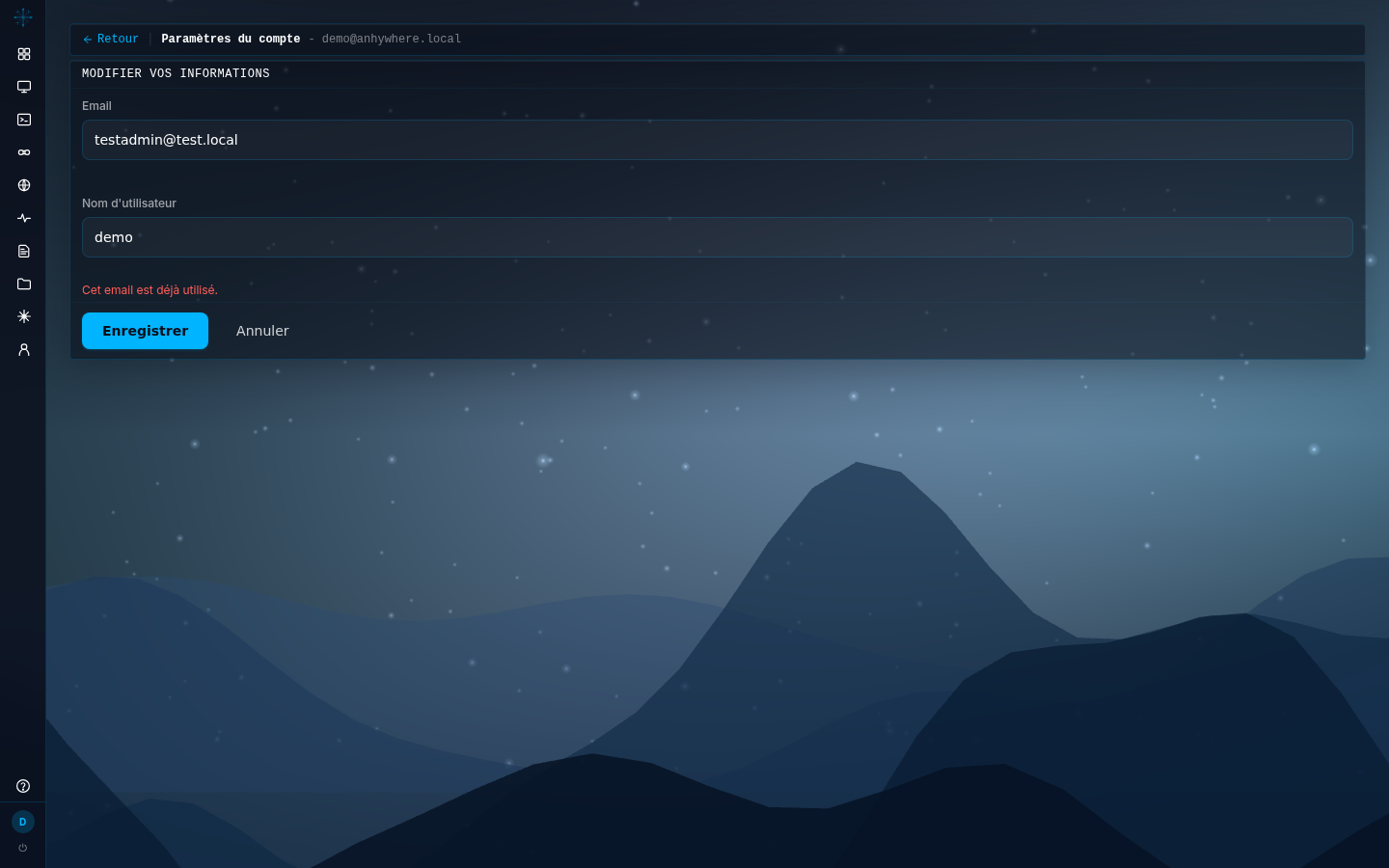
Task: Open the document icon in the sidebar
Action: [x=24, y=251]
